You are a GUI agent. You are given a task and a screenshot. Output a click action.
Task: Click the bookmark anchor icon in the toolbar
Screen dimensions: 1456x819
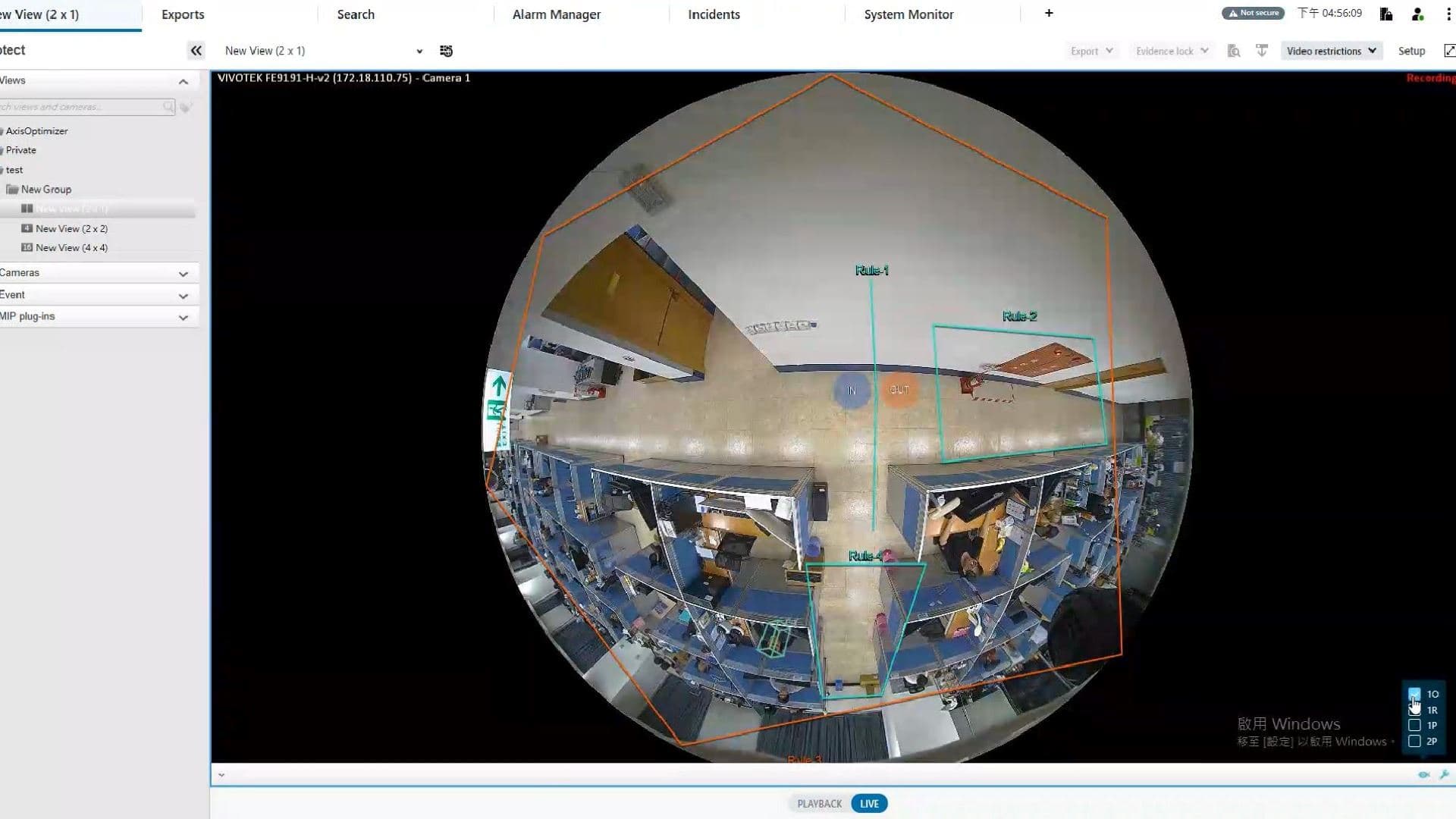pyautogui.click(x=1262, y=50)
